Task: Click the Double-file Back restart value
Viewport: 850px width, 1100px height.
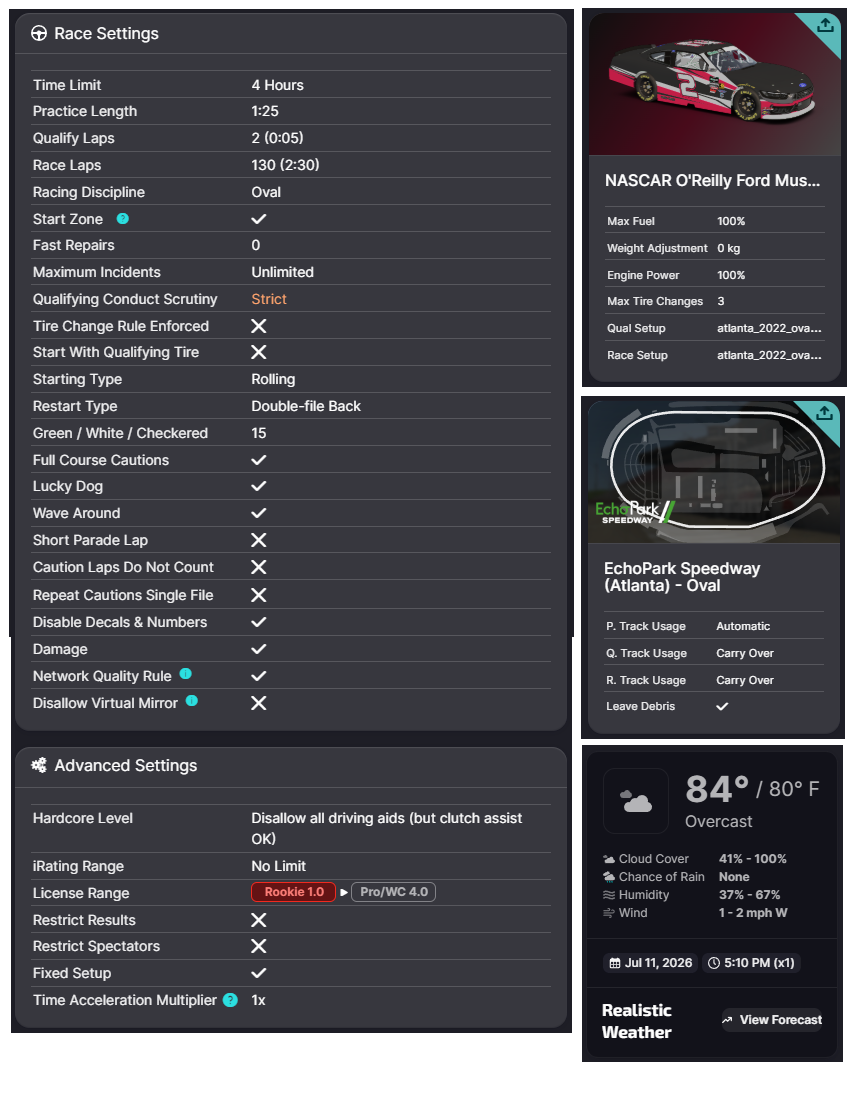Action: [306, 406]
